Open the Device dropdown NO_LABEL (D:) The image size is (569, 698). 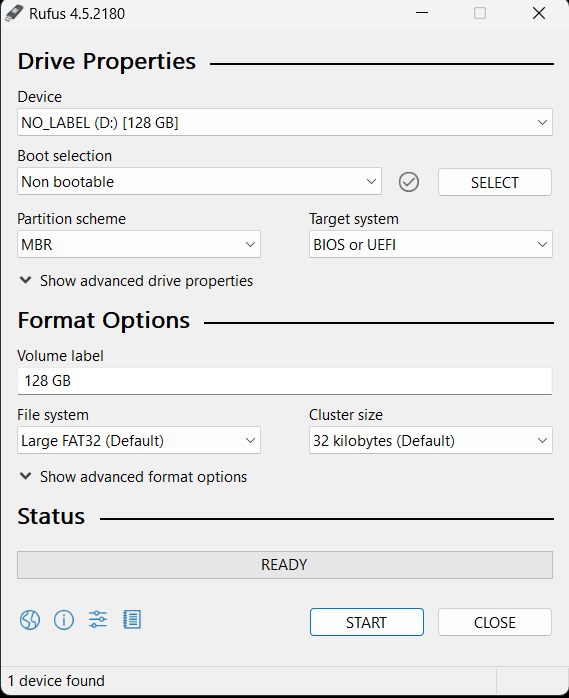tap(285, 122)
